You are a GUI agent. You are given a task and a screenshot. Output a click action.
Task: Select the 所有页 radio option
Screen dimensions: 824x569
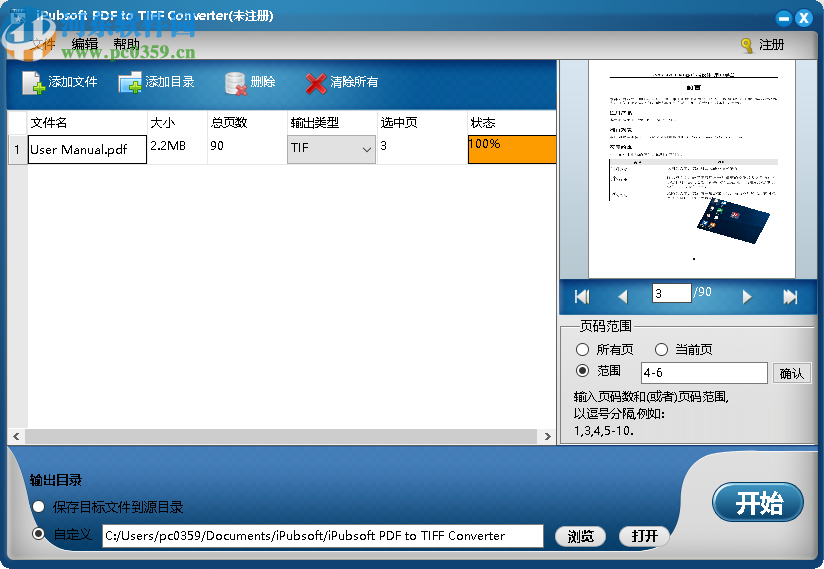(x=582, y=349)
